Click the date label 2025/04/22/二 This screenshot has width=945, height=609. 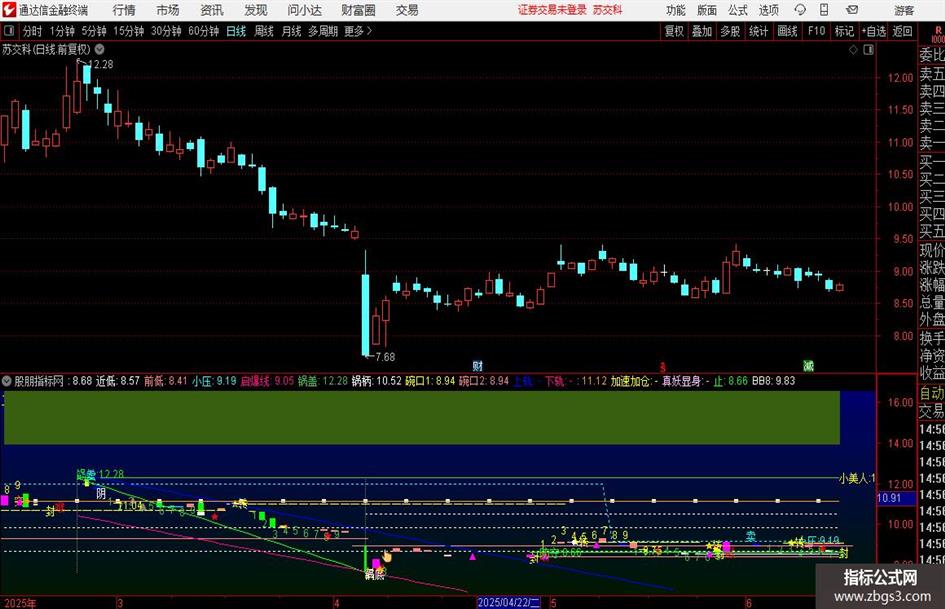click(509, 602)
